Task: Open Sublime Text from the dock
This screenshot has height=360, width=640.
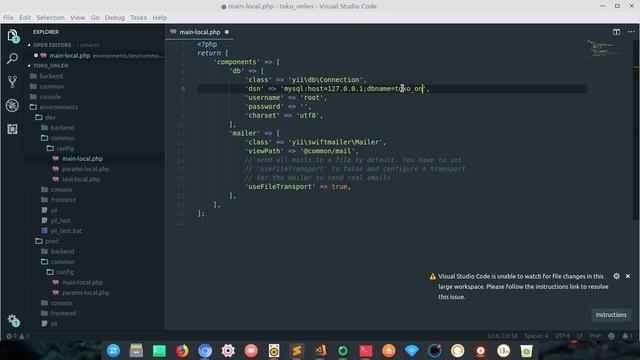Action: [x=297, y=351]
